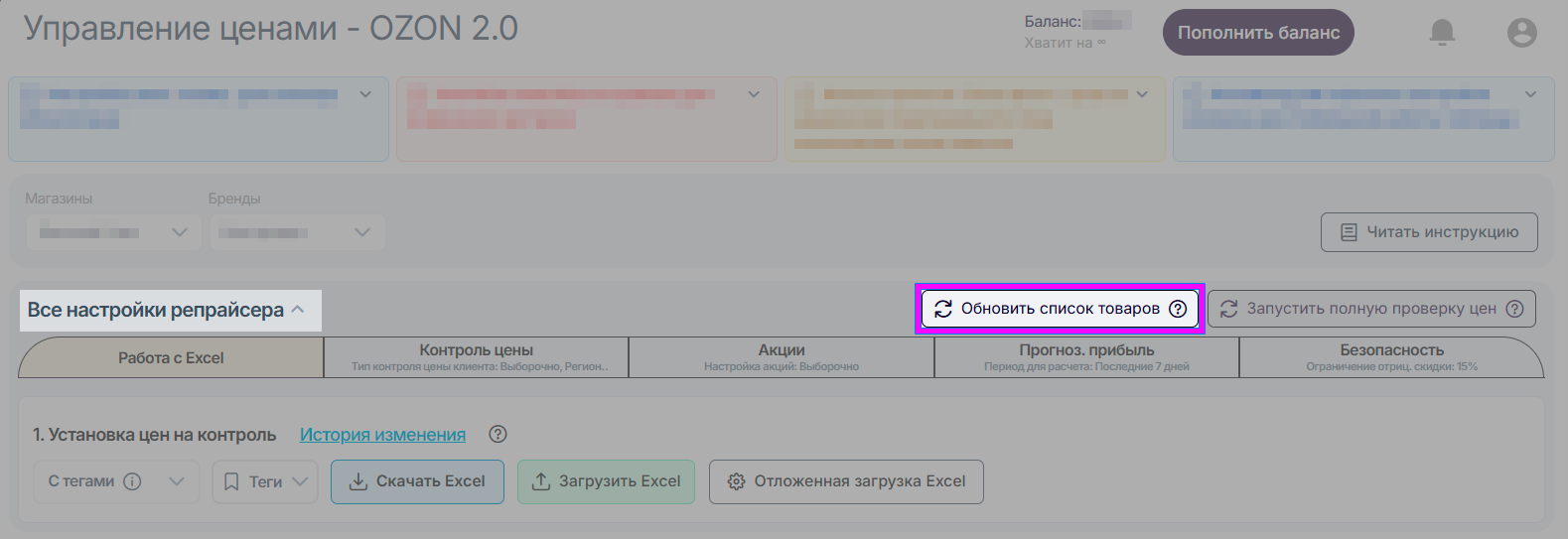1568x539 pixels.
Task: Click help icon on Обновить список товаров
Action: point(1178,309)
